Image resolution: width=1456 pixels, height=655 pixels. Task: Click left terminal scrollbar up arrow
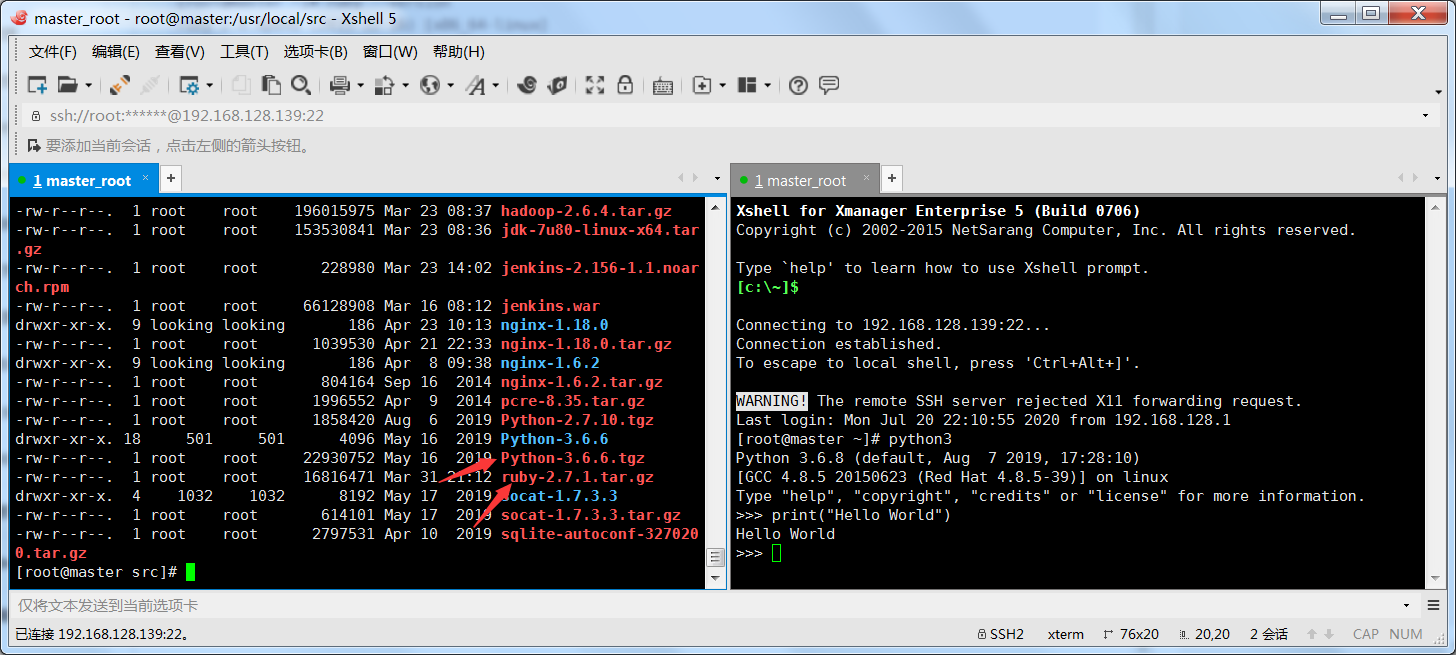tap(716, 206)
